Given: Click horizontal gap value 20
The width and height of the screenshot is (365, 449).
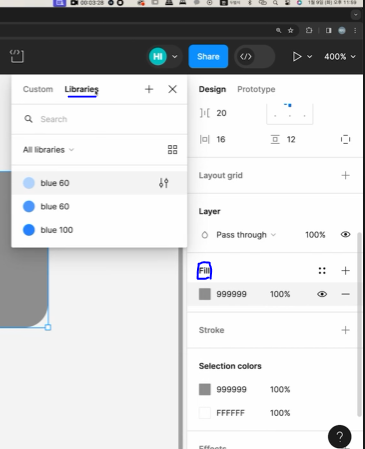Looking at the screenshot, I should tap(221, 113).
